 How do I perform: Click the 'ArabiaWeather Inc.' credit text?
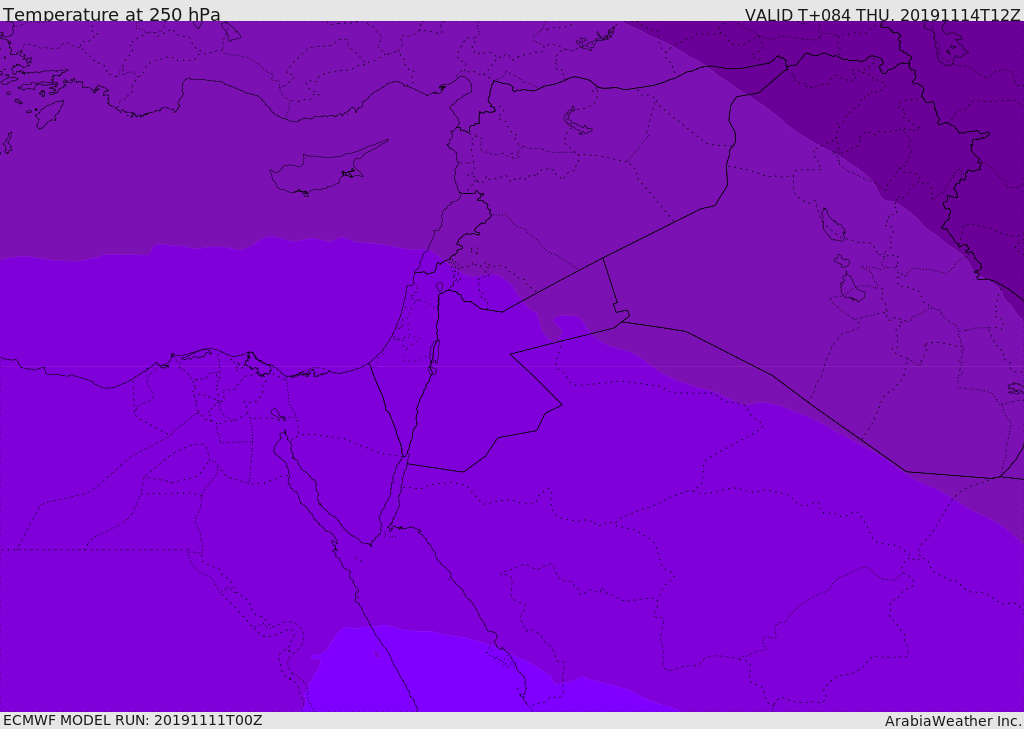point(953,721)
